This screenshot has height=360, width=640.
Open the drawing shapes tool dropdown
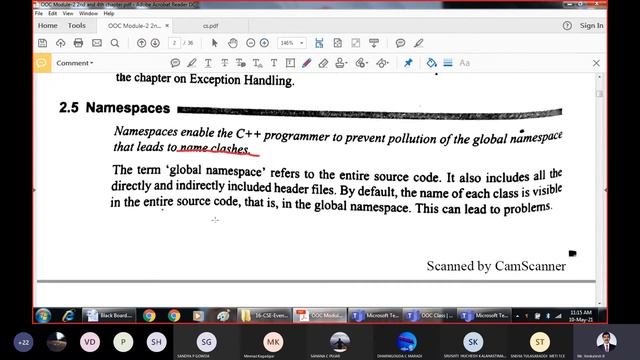[x=382, y=63]
